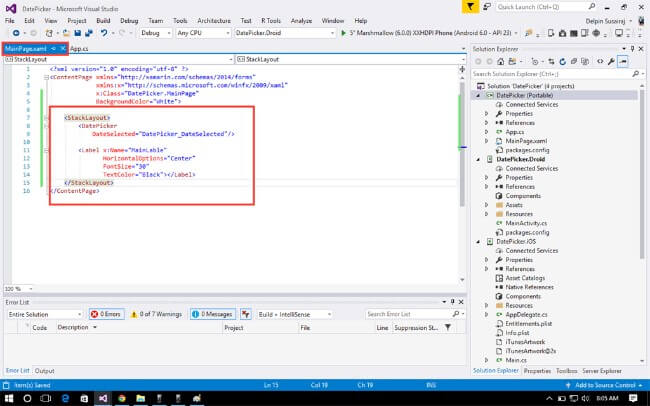Screen dimensions: 650x406
Task: Open the Windows Start menu
Action: 9,397
